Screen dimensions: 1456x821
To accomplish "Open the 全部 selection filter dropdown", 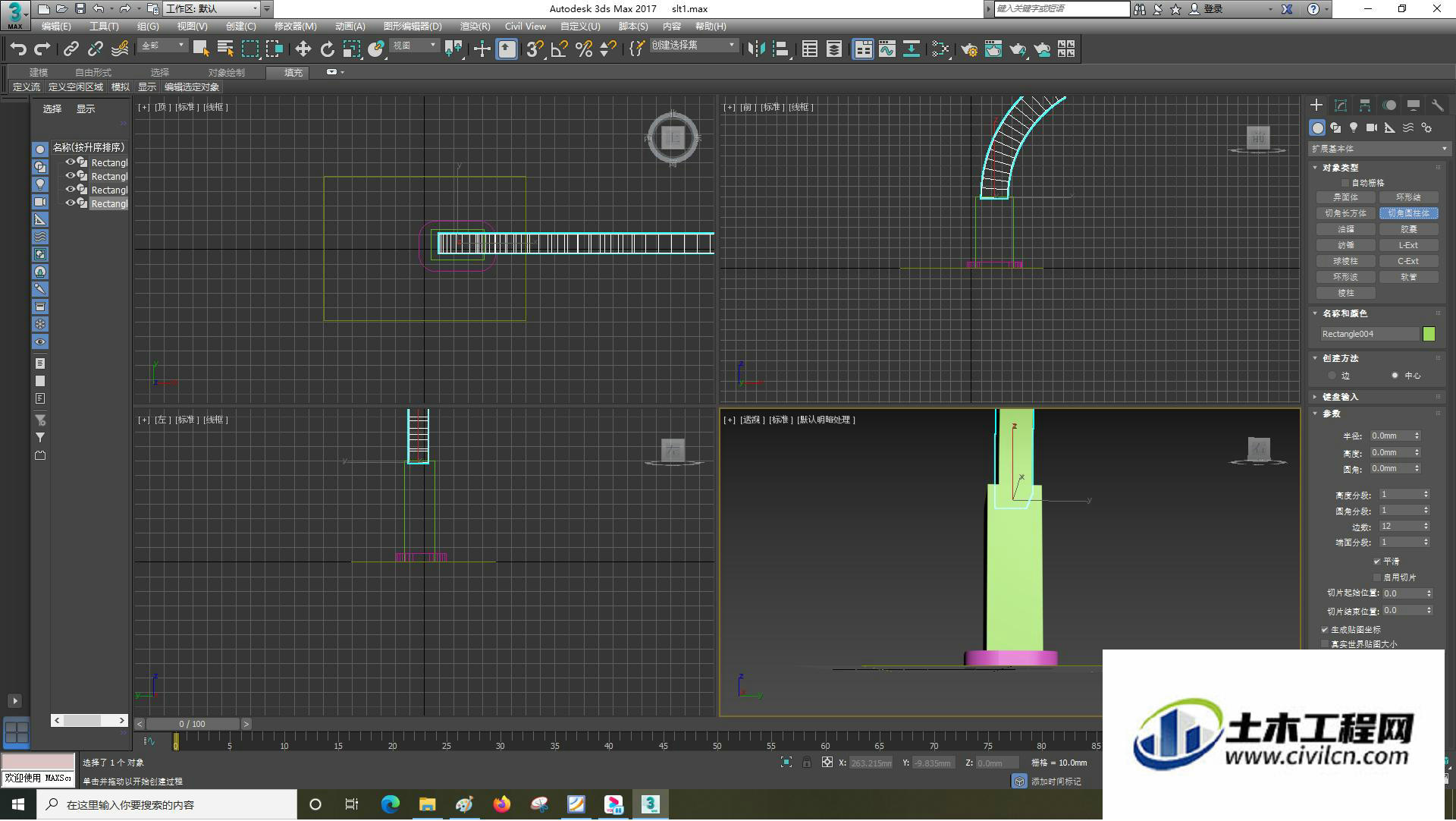I will (163, 46).
